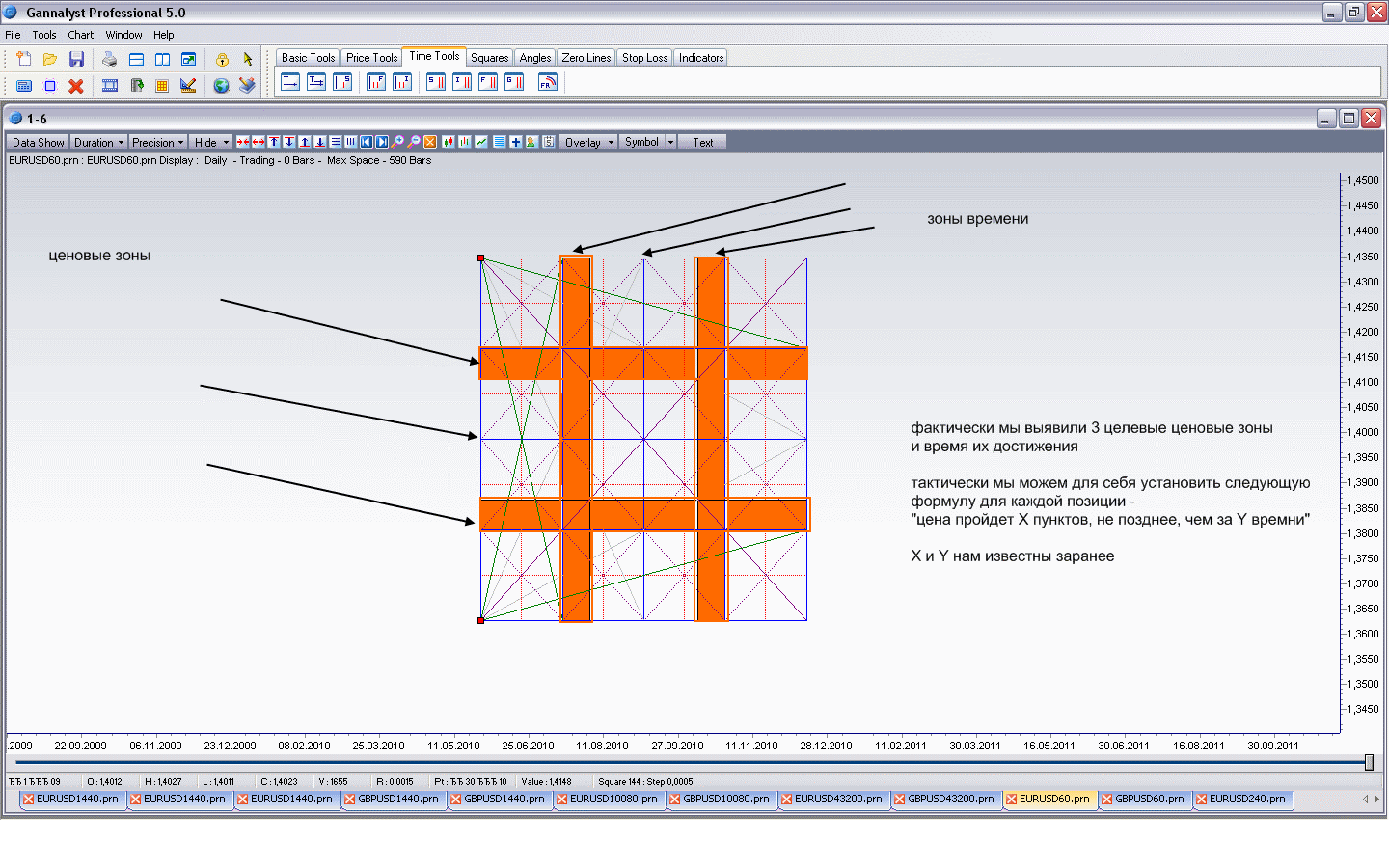Expand the Duration dropdown

pyautogui.click(x=98, y=142)
